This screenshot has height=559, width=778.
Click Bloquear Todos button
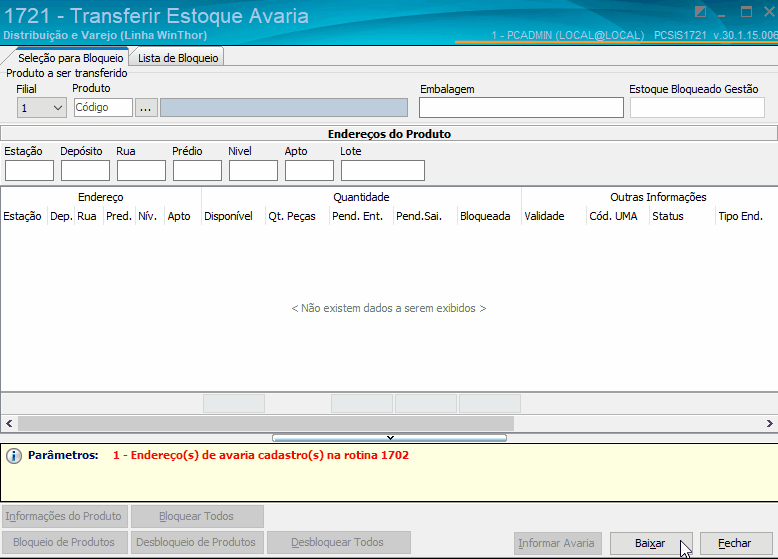pyautogui.click(x=197, y=516)
